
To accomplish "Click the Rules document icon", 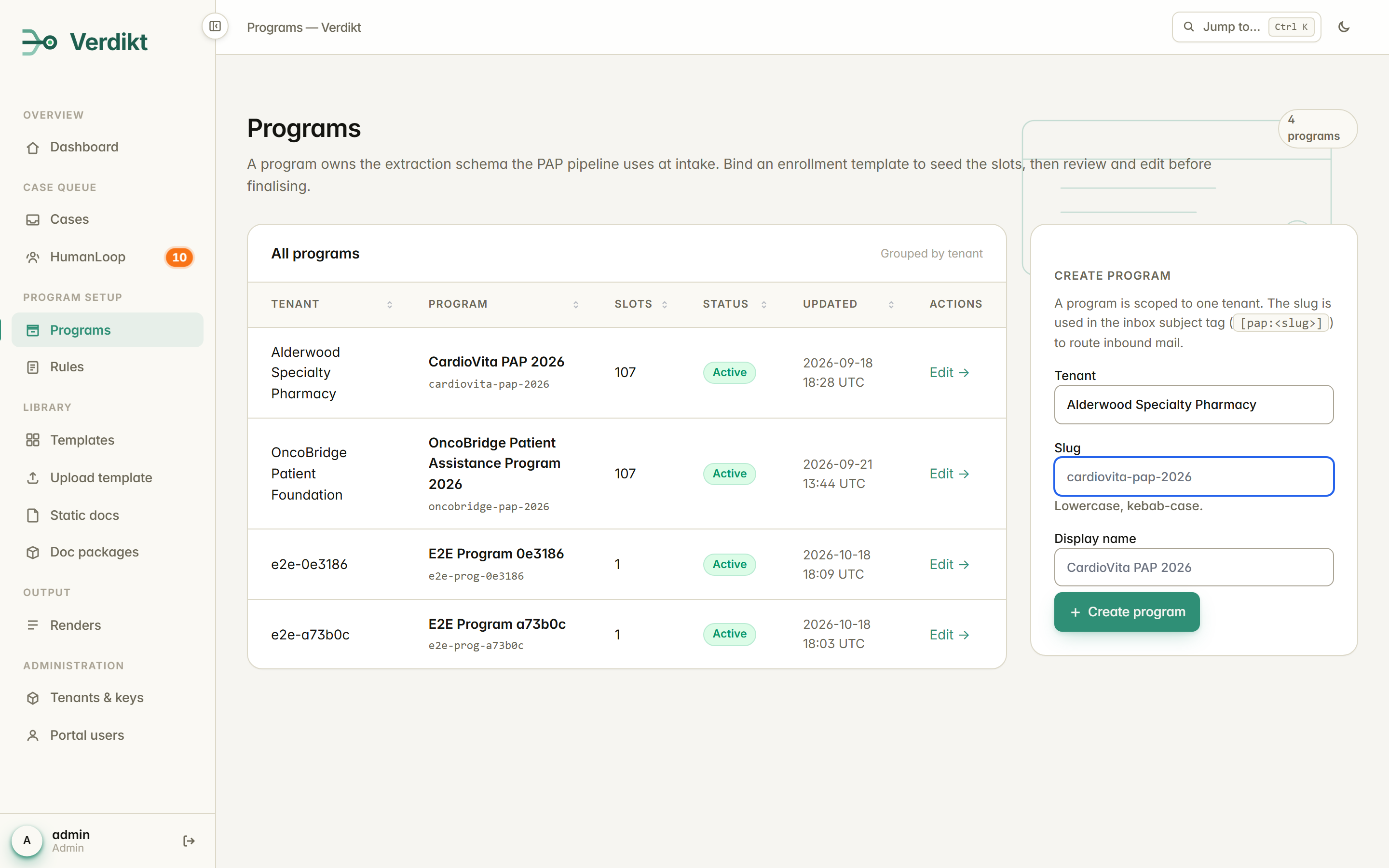I will [33, 367].
